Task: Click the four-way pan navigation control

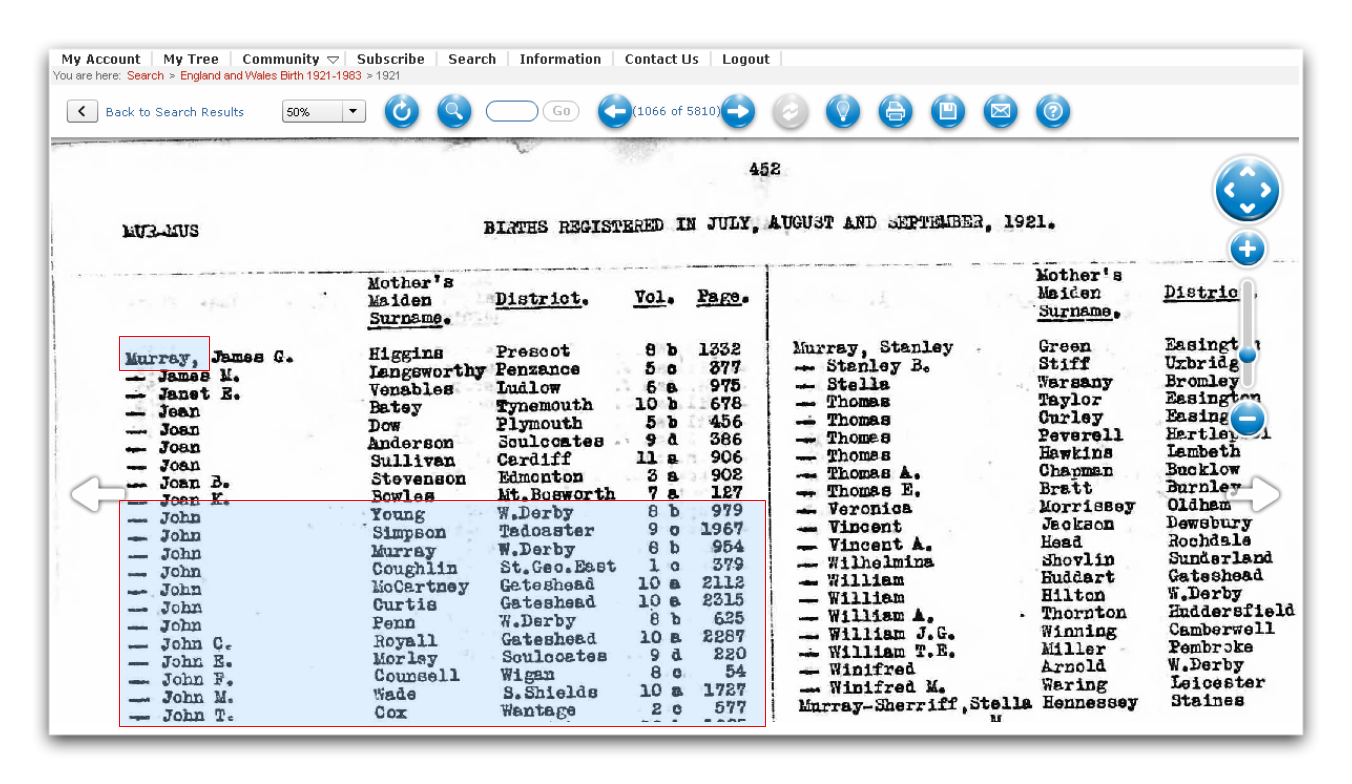Action: [1247, 189]
